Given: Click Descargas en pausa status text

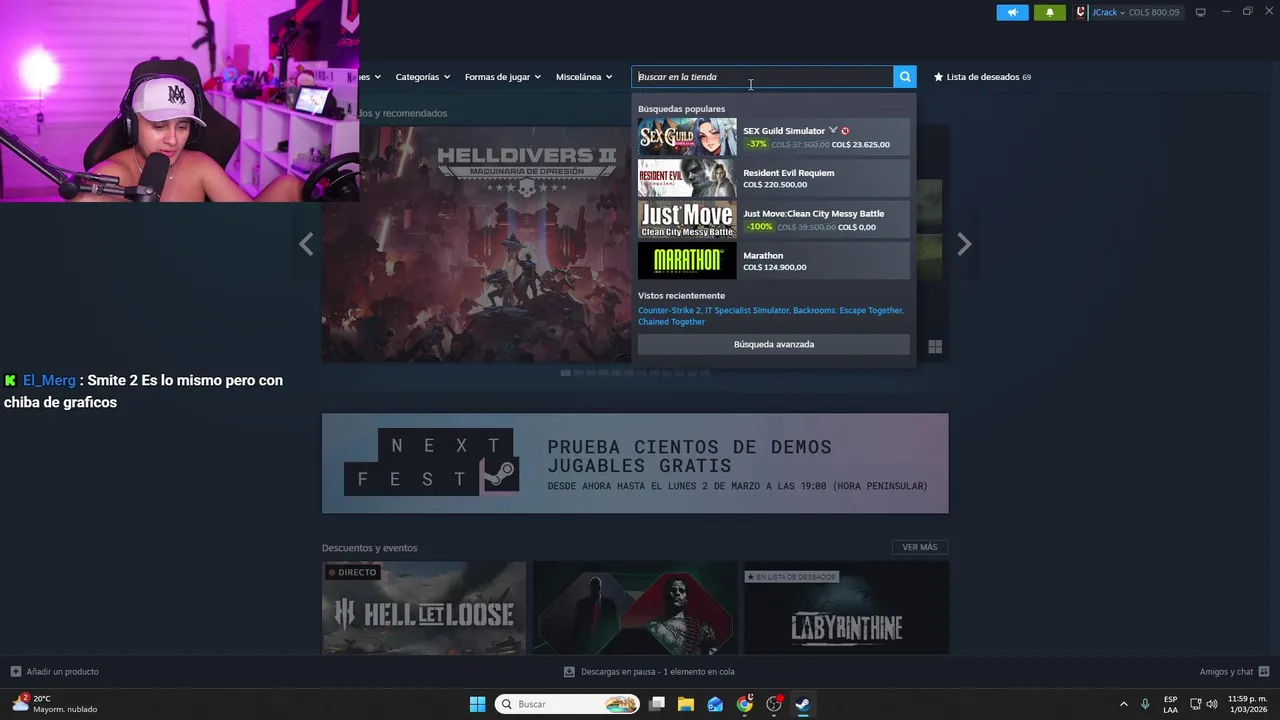Looking at the screenshot, I should click(658, 672).
